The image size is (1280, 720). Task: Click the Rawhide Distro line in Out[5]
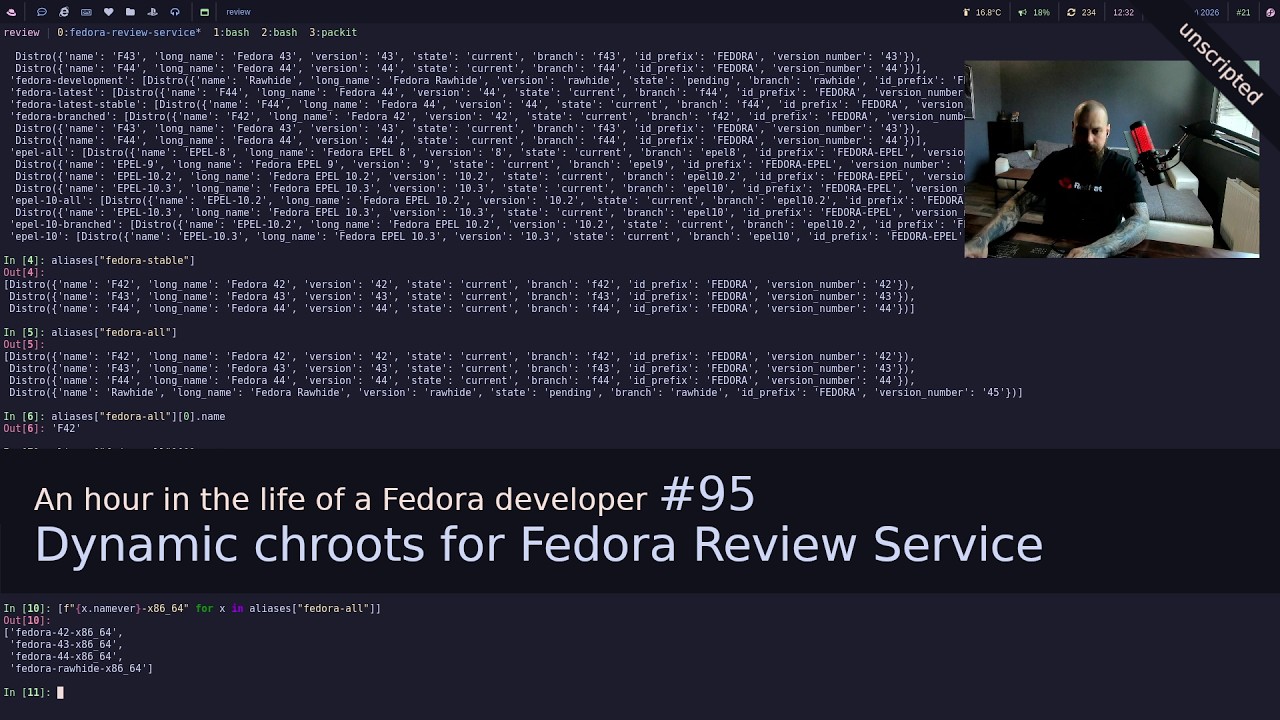(516, 392)
